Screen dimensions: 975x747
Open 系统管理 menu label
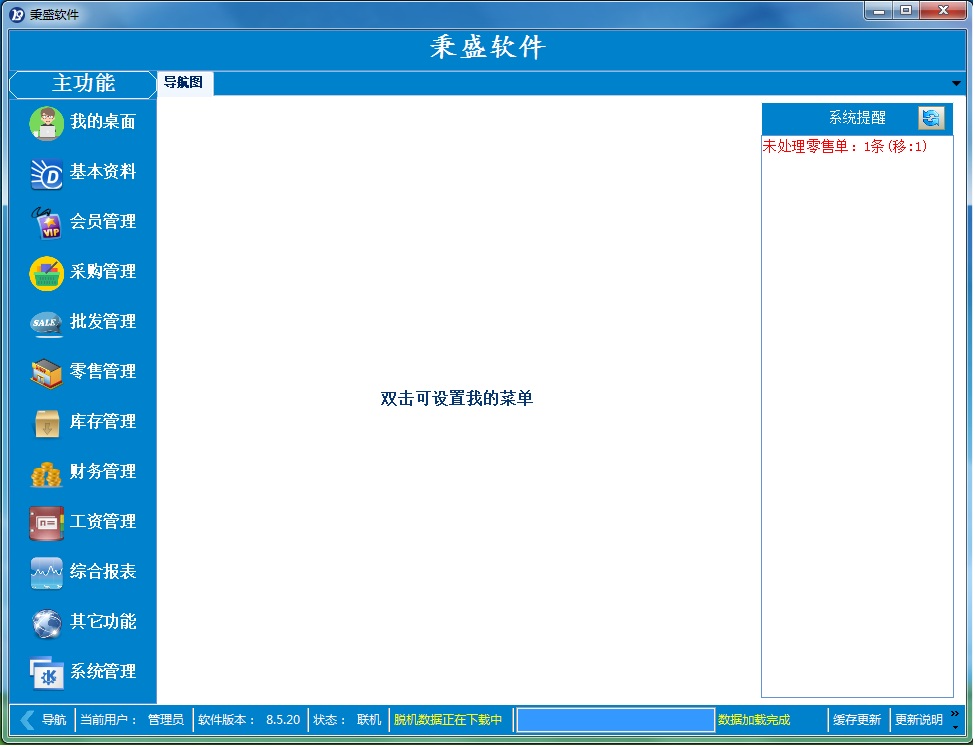coord(103,672)
